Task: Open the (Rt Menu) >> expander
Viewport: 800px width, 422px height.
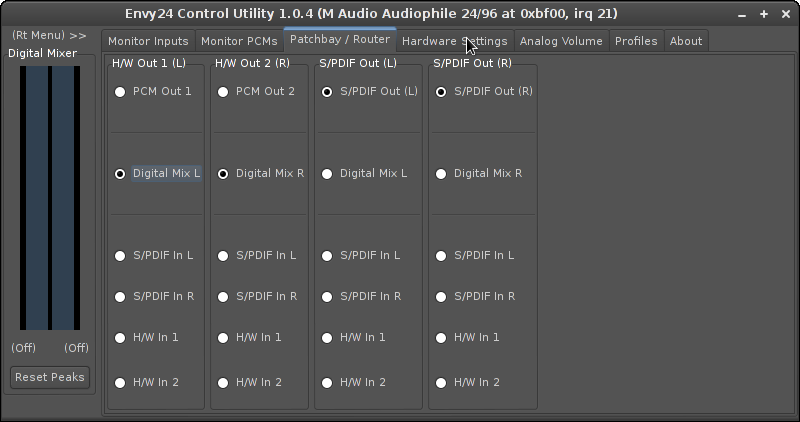Action: tap(49, 35)
